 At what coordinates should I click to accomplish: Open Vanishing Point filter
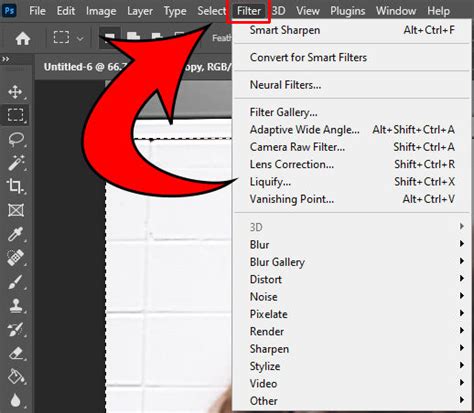(x=352, y=199)
